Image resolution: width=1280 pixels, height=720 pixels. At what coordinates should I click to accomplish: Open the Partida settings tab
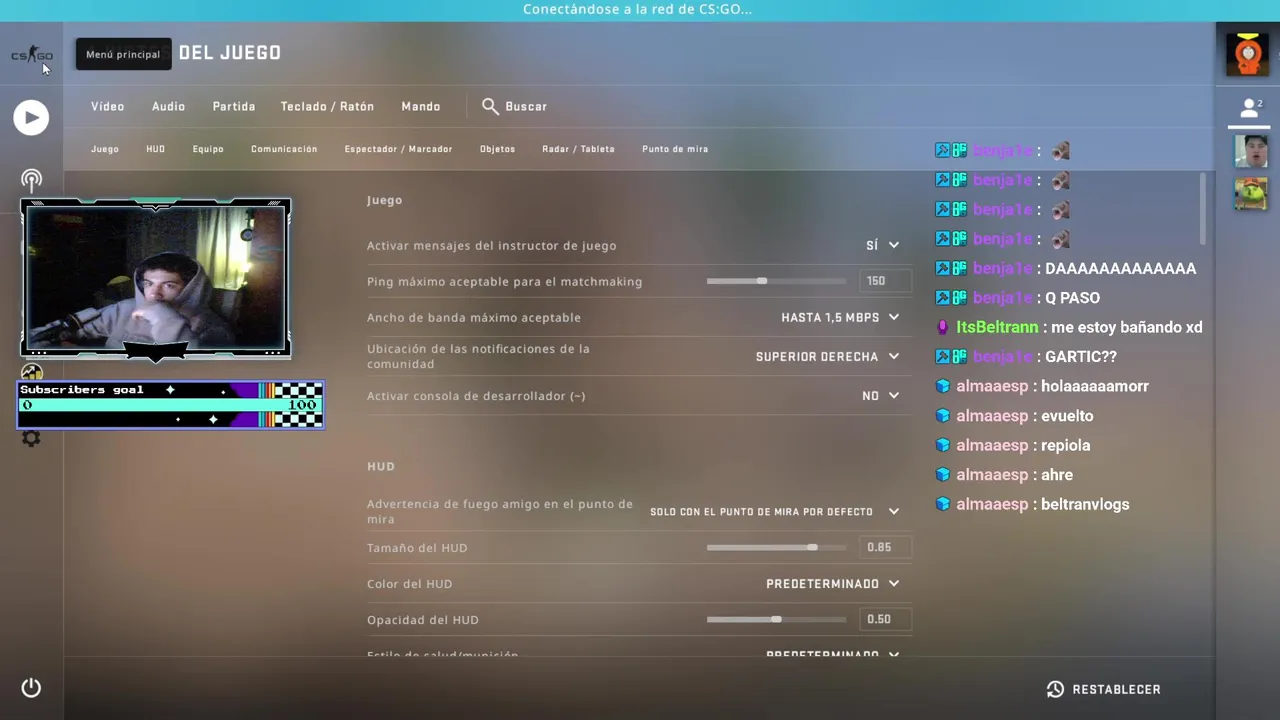[234, 106]
